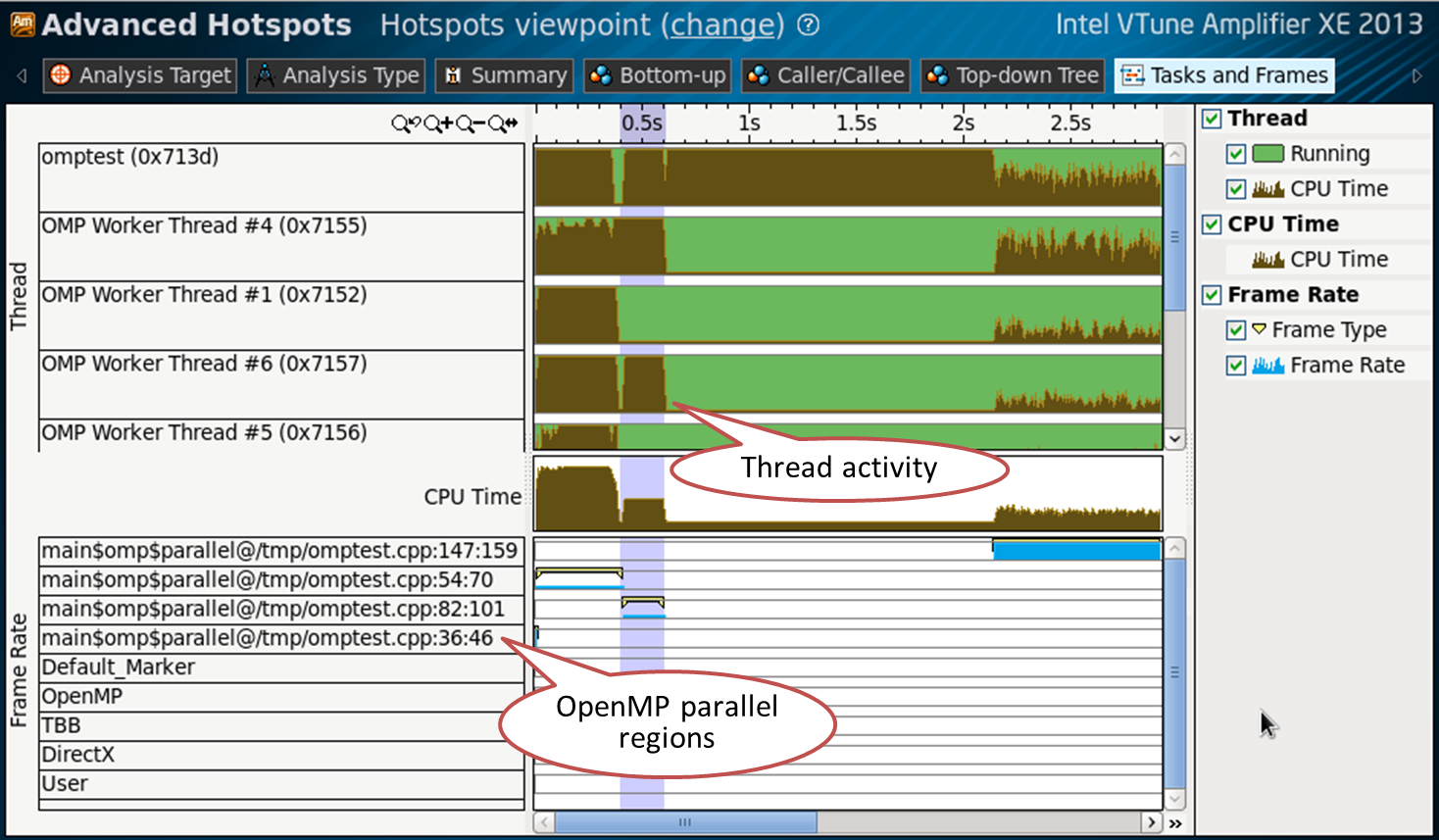This screenshot has height=840, width=1439.
Task: Click the Bottom-up tab's icon
Action: (601, 75)
